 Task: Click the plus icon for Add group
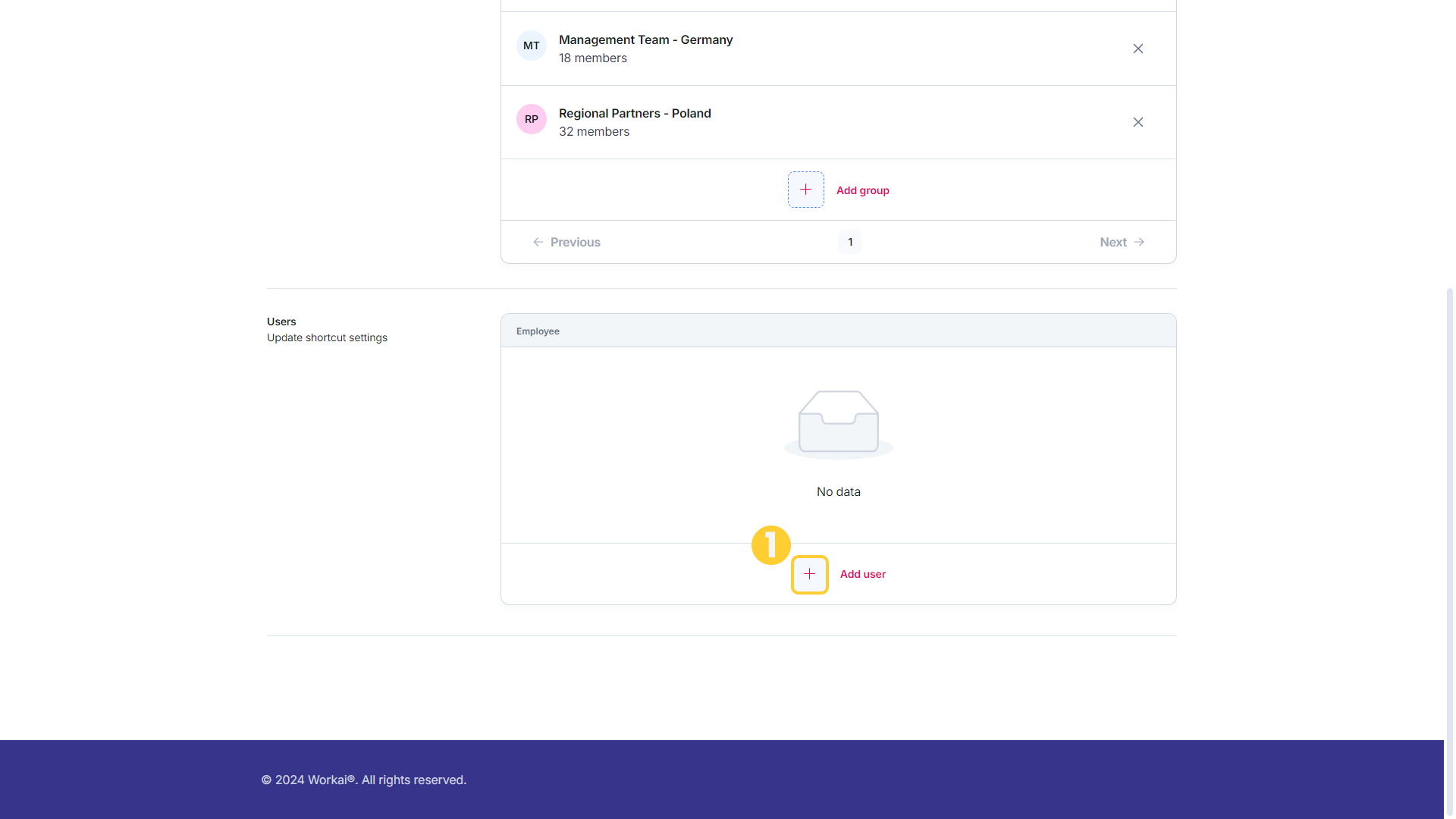point(805,190)
